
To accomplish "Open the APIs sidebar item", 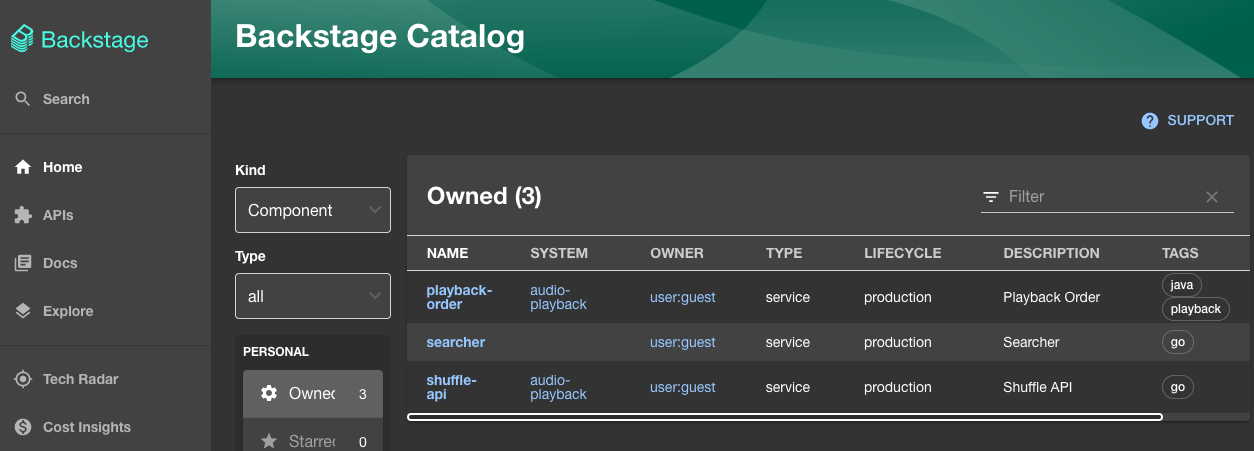I will (105, 215).
